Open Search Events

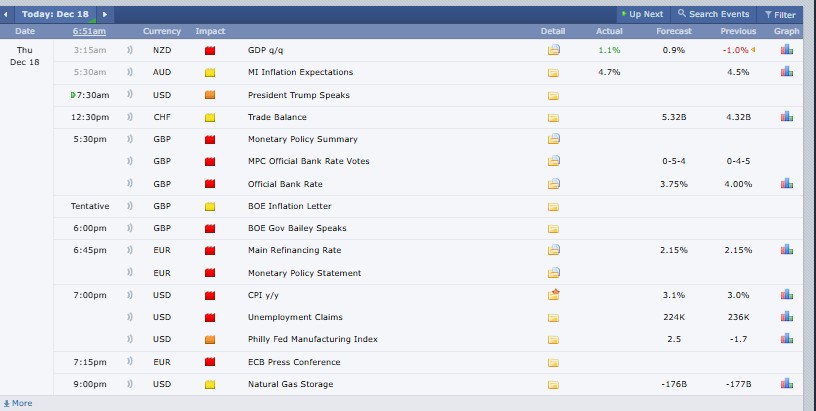click(x=713, y=15)
